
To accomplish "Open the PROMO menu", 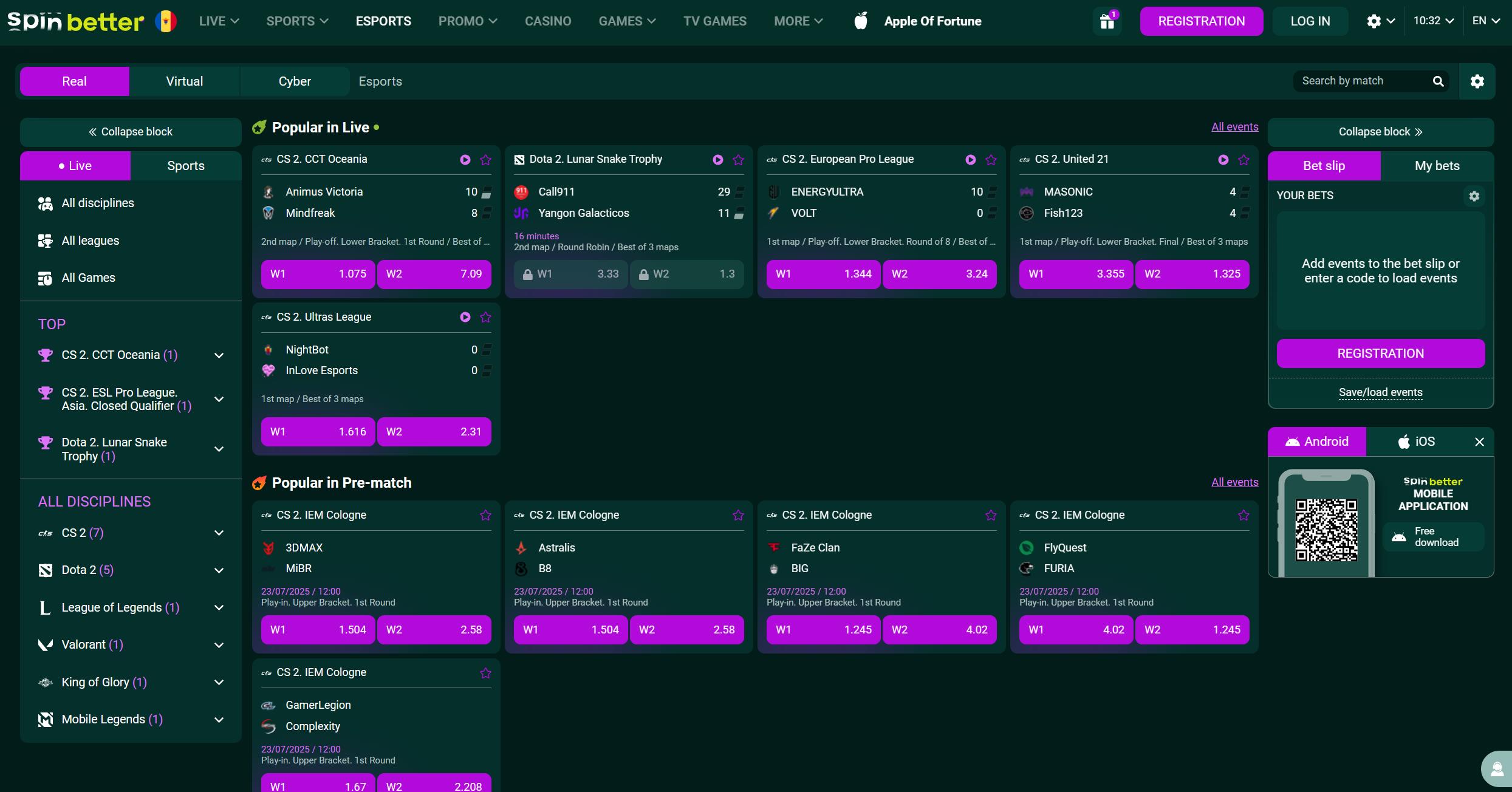I will point(468,21).
